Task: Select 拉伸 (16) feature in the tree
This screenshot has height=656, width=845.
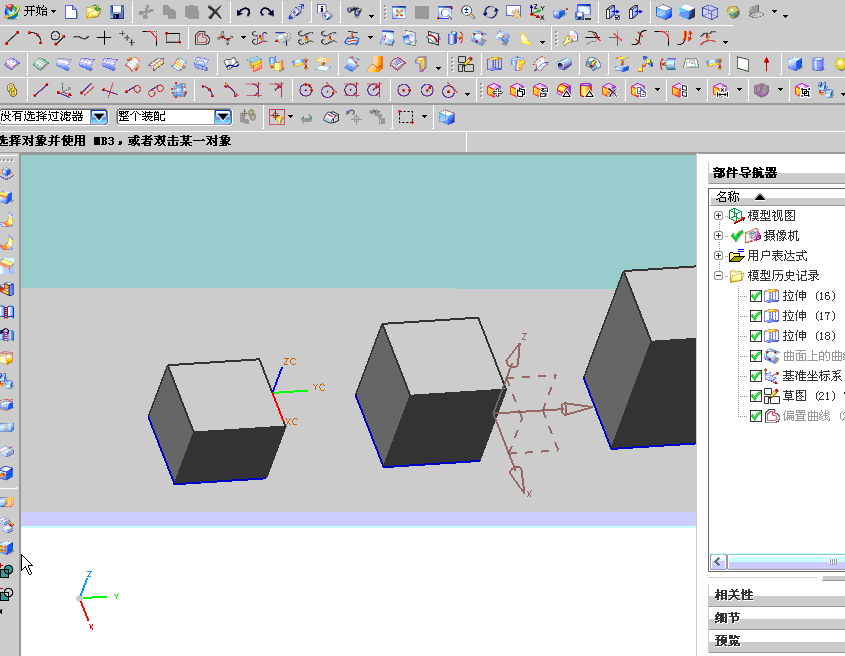Action: pos(809,296)
